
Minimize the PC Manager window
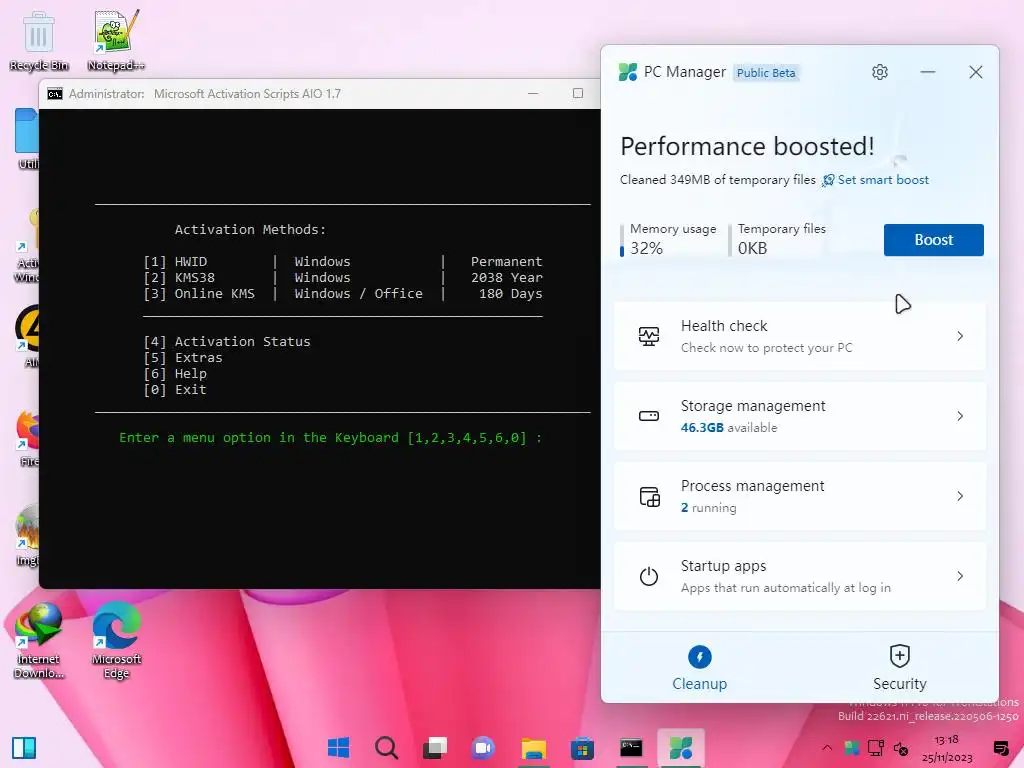[x=927, y=72]
